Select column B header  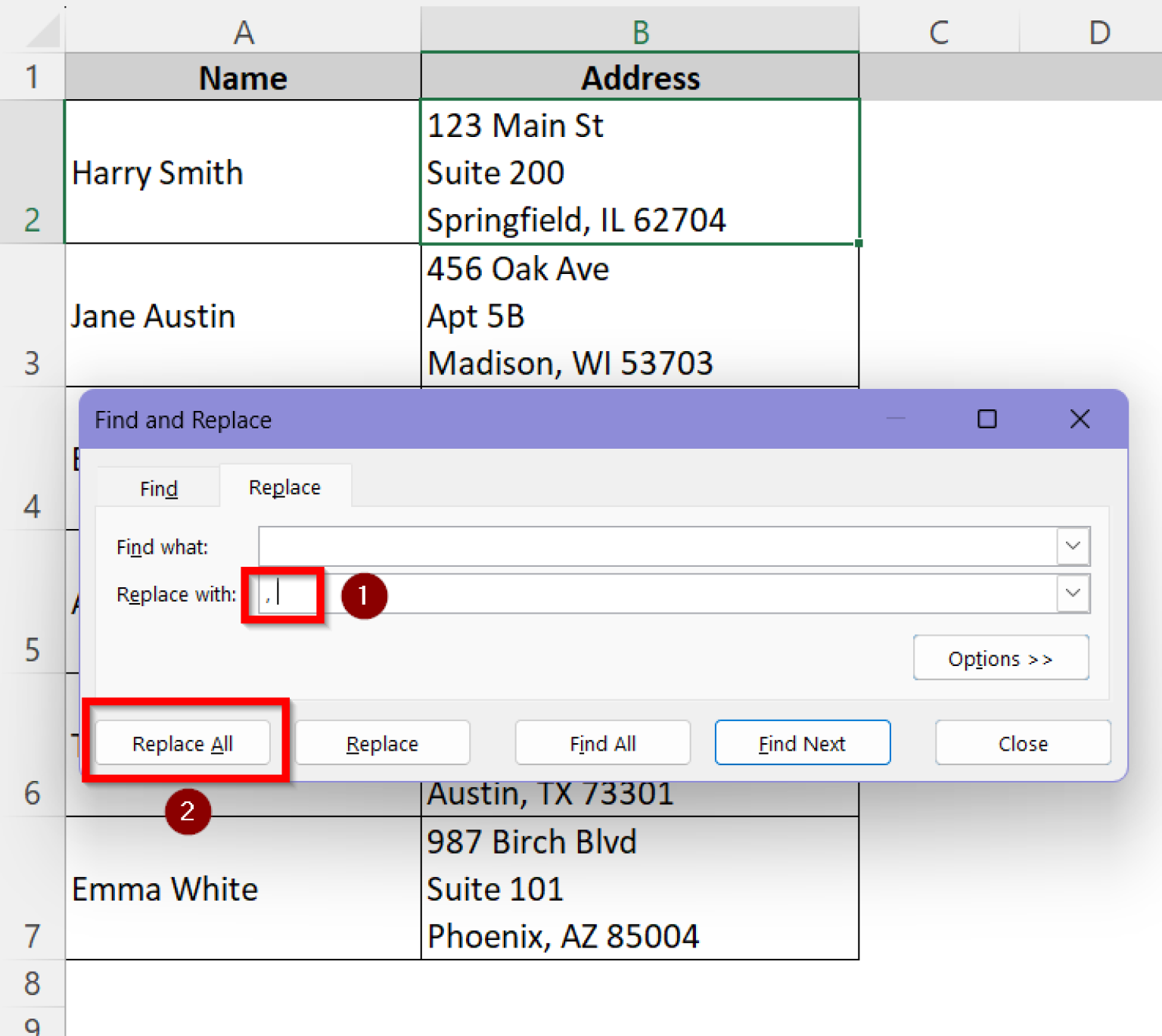click(640, 33)
